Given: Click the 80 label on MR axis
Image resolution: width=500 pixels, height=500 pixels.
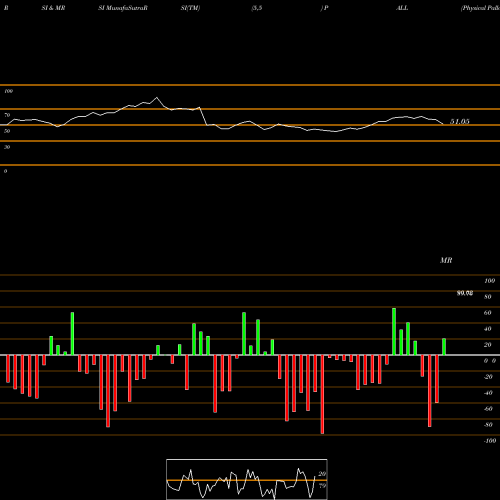Looking at the screenshot, I should click(488, 297).
